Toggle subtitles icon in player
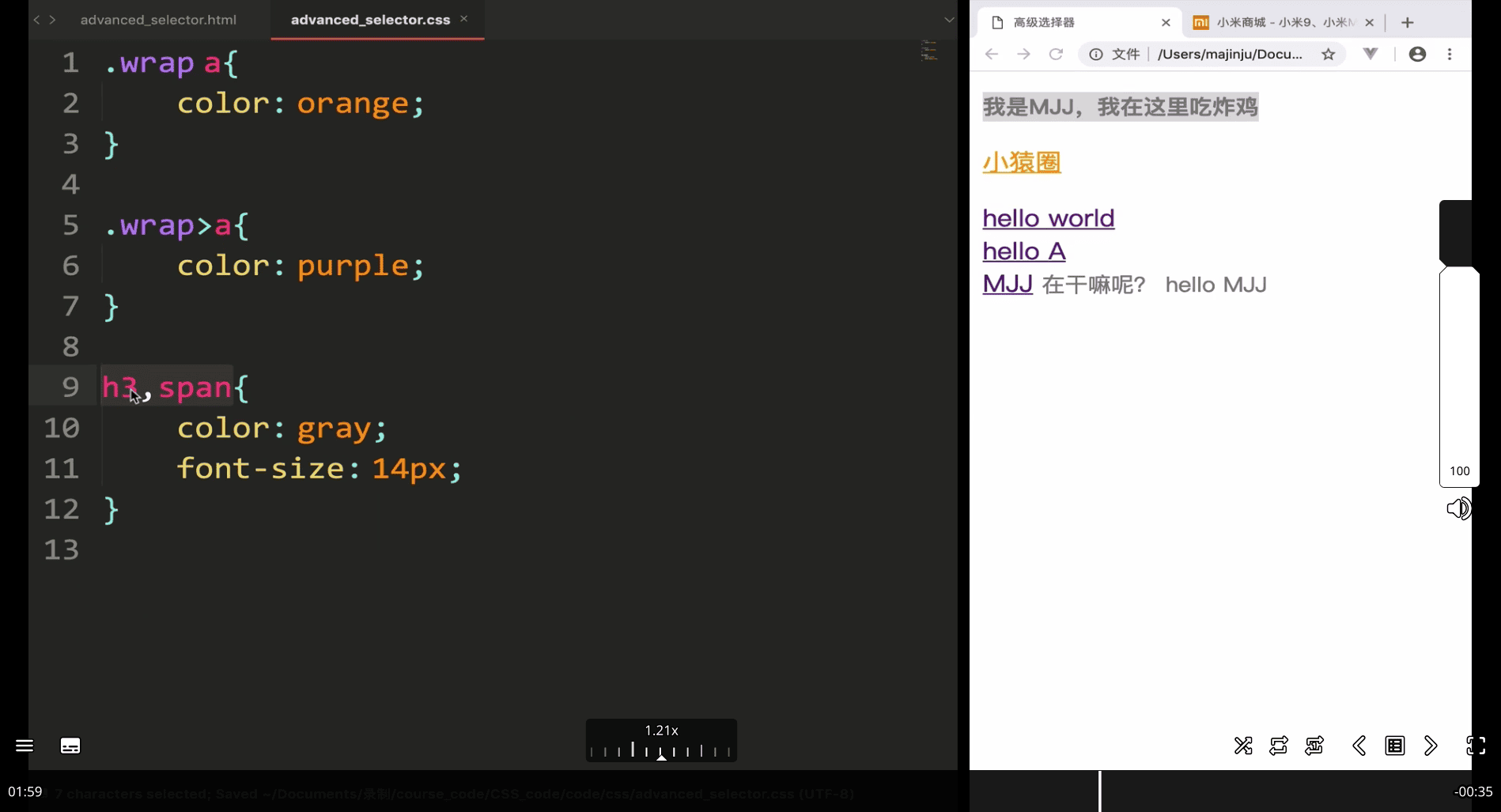 pos(70,746)
